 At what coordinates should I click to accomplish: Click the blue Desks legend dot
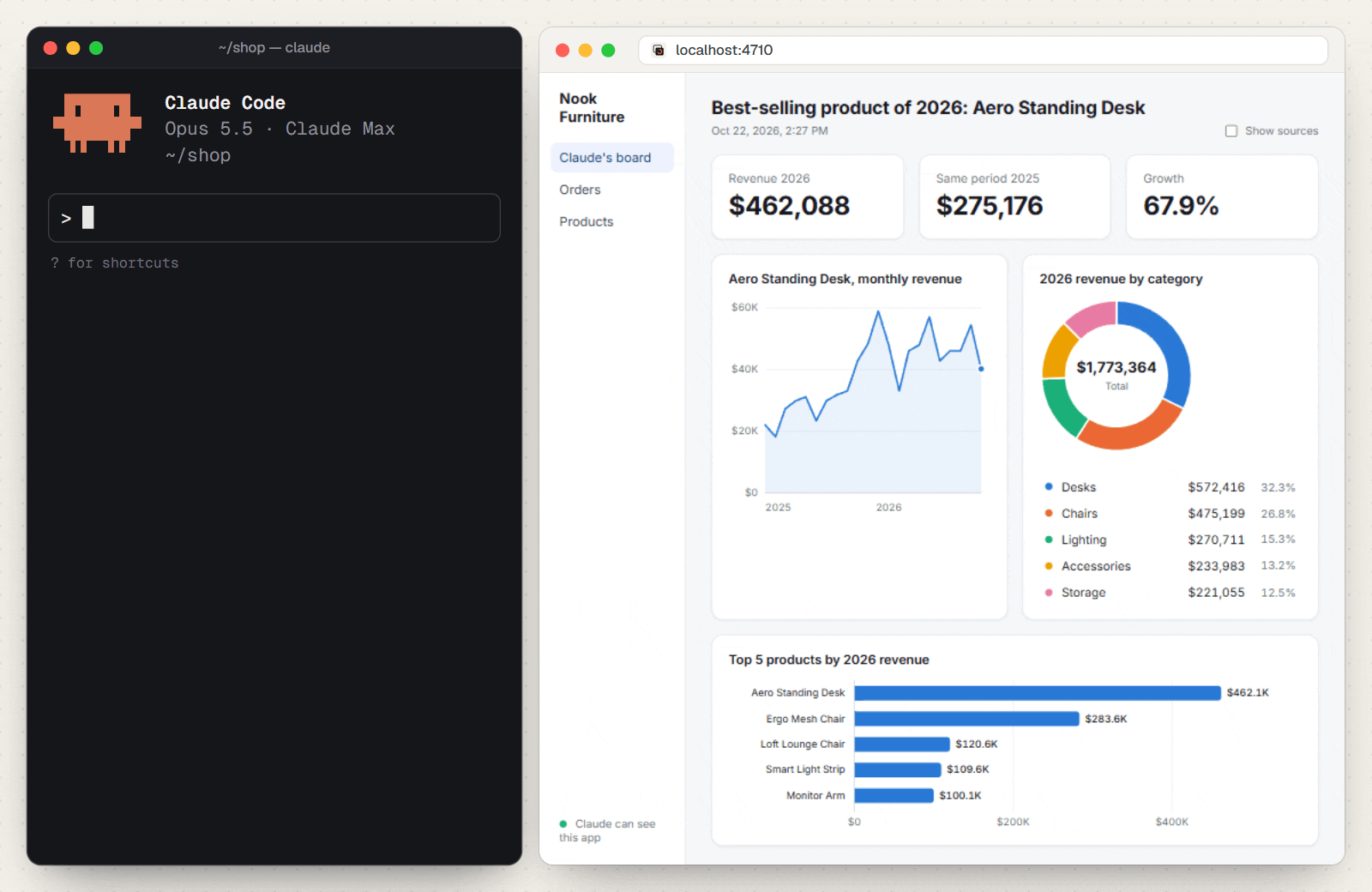[1048, 487]
